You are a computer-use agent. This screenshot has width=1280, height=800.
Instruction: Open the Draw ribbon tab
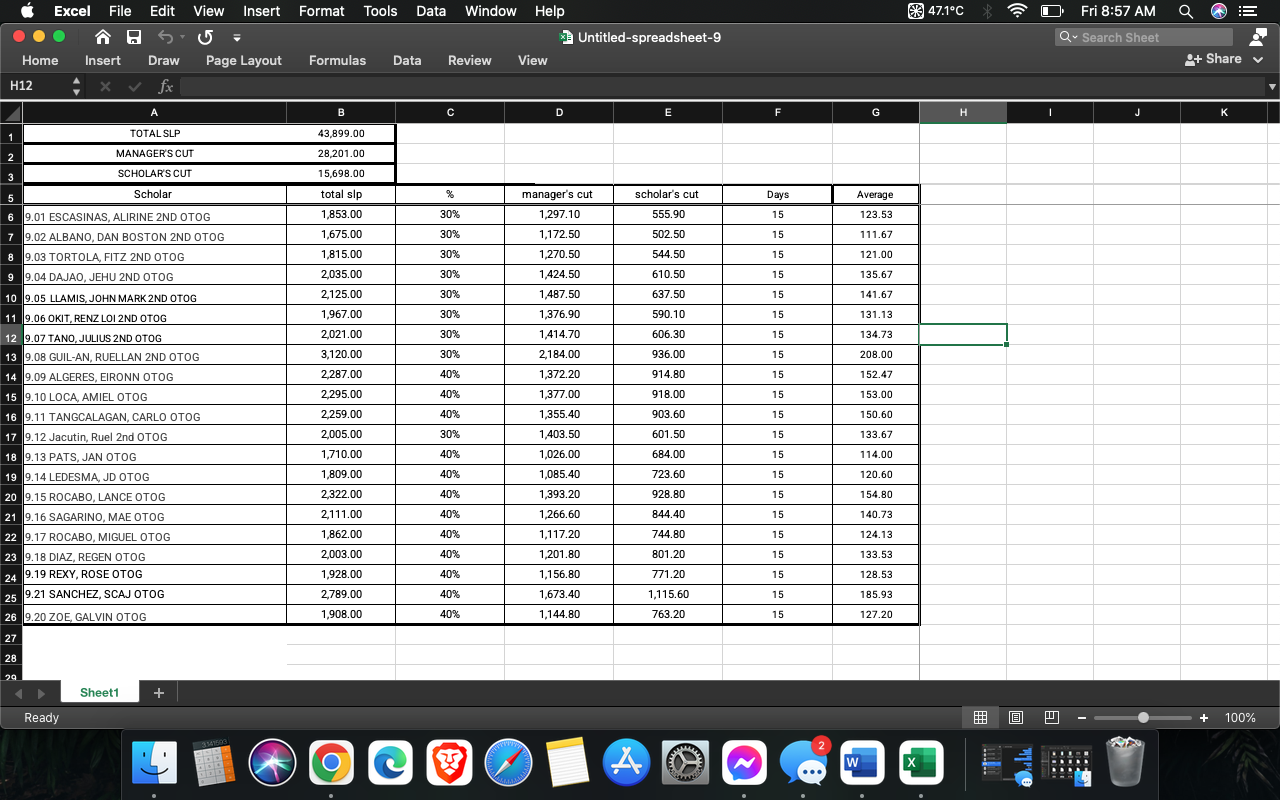point(164,60)
